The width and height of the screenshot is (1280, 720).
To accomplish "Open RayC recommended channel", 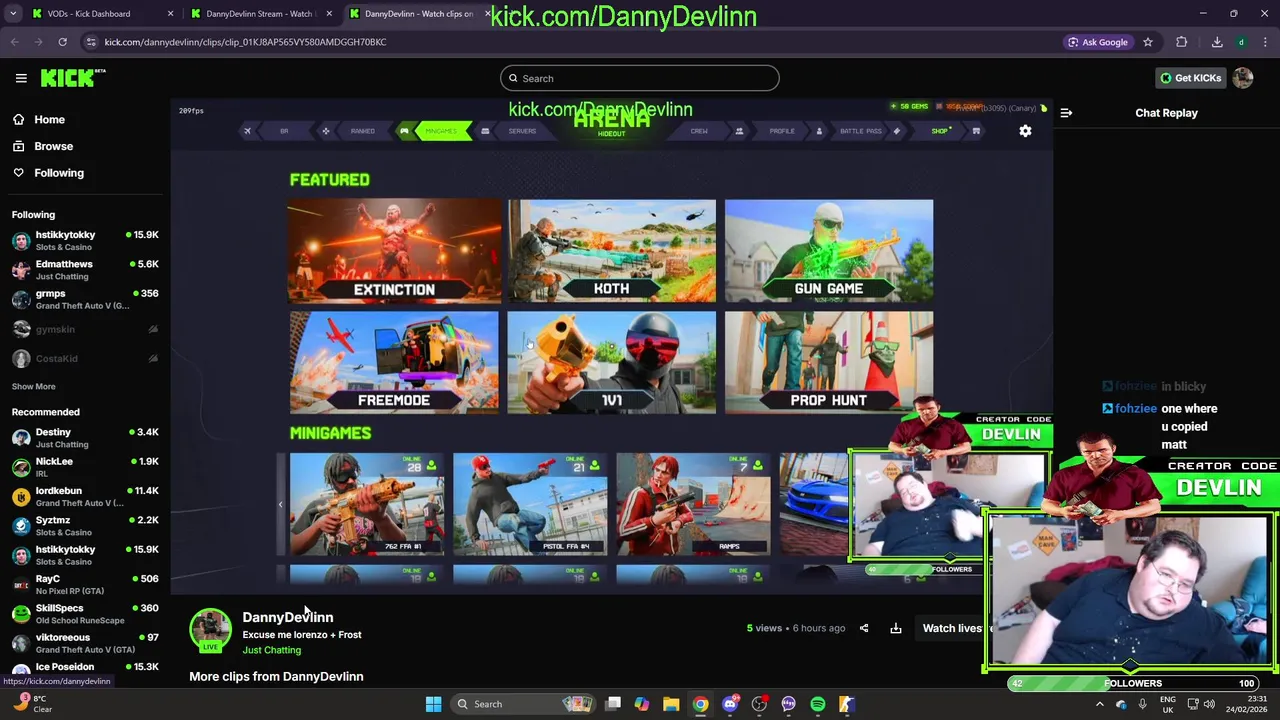I will point(85,584).
